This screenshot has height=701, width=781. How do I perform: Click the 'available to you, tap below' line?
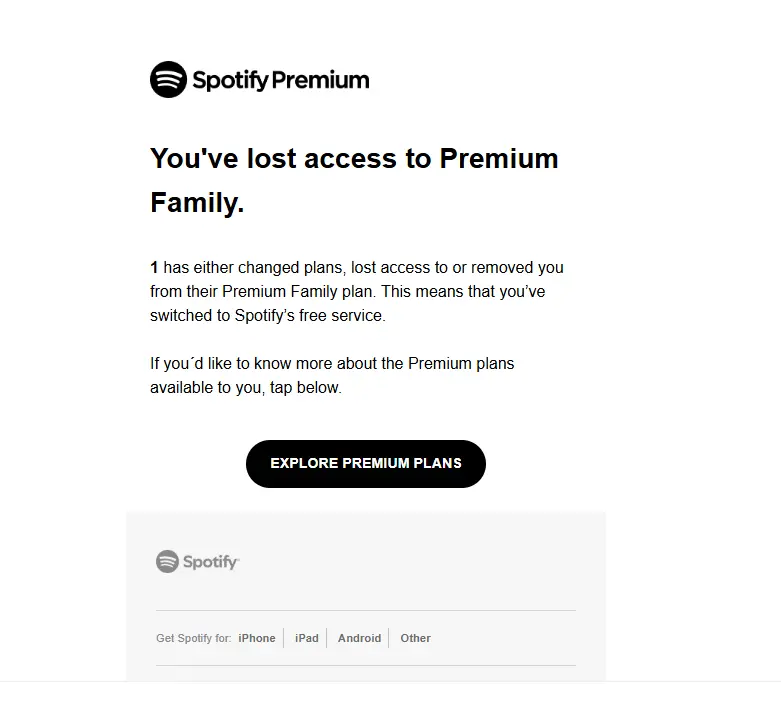(x=246, y=388)
